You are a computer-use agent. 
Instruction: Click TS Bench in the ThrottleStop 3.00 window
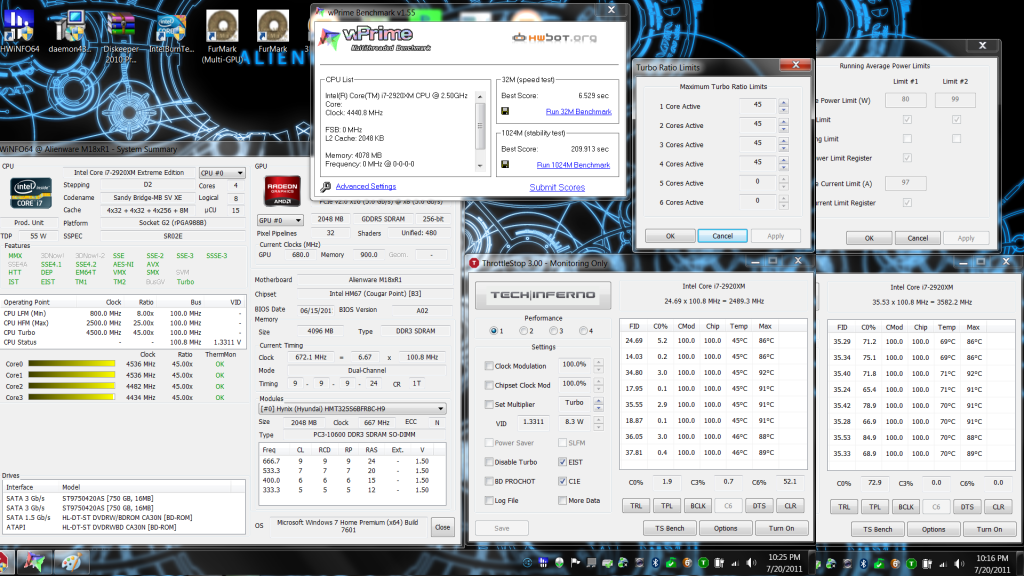pos(669,528)
